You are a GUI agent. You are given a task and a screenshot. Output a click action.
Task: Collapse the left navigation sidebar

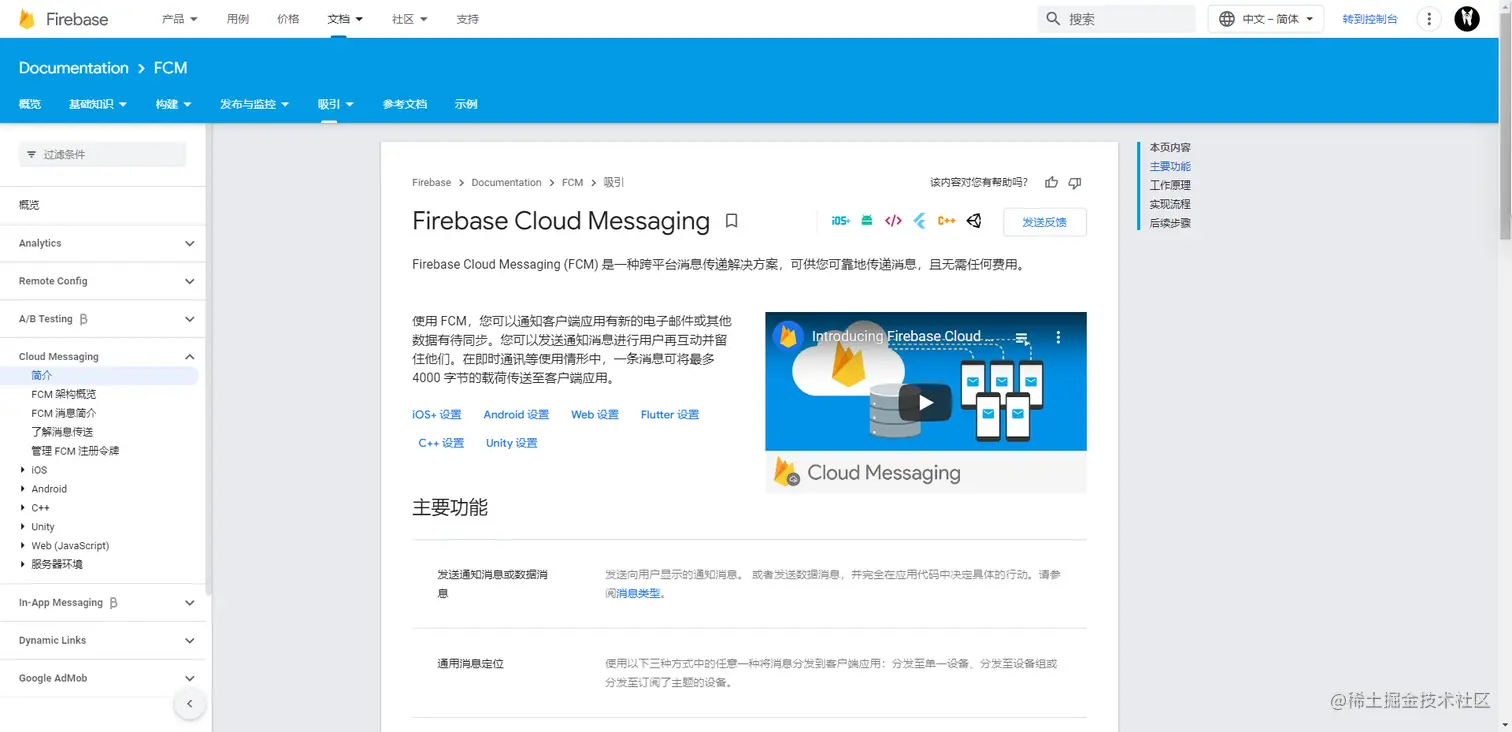[x=190, y=704]
